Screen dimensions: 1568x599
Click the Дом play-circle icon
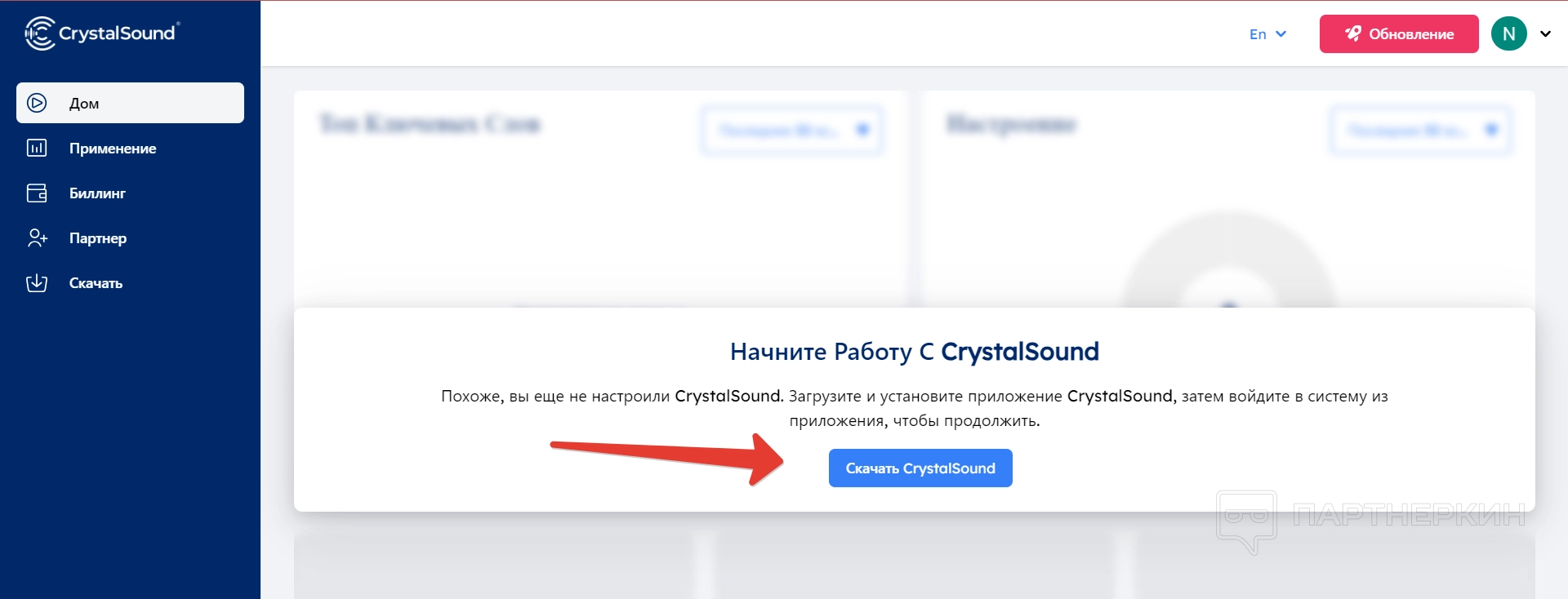[37, 103]
